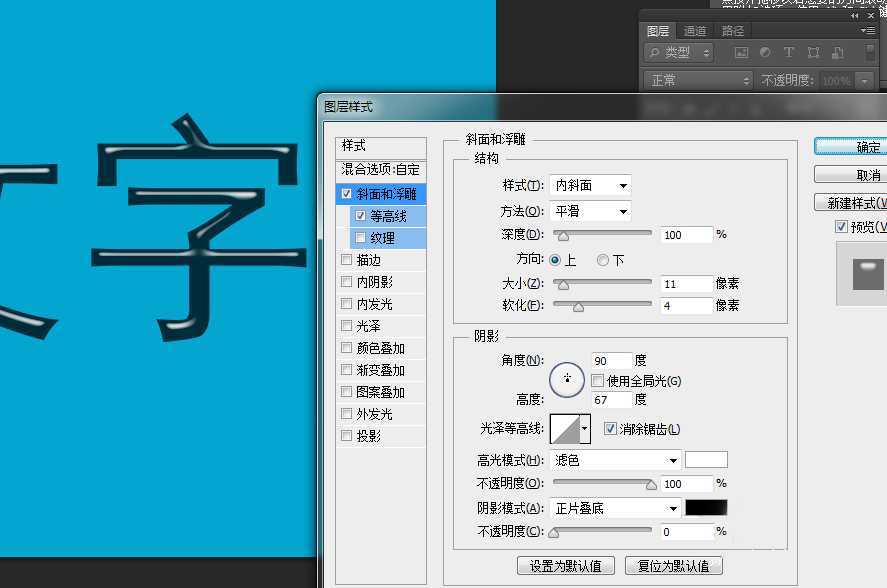Screen dimensions: 887x588
Task: Select the pixel layer filter icon
Action: [x=741, y=52]
